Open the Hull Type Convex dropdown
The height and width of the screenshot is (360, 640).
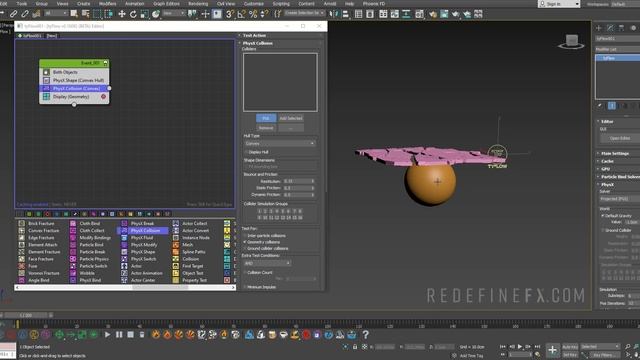[280, 144]
